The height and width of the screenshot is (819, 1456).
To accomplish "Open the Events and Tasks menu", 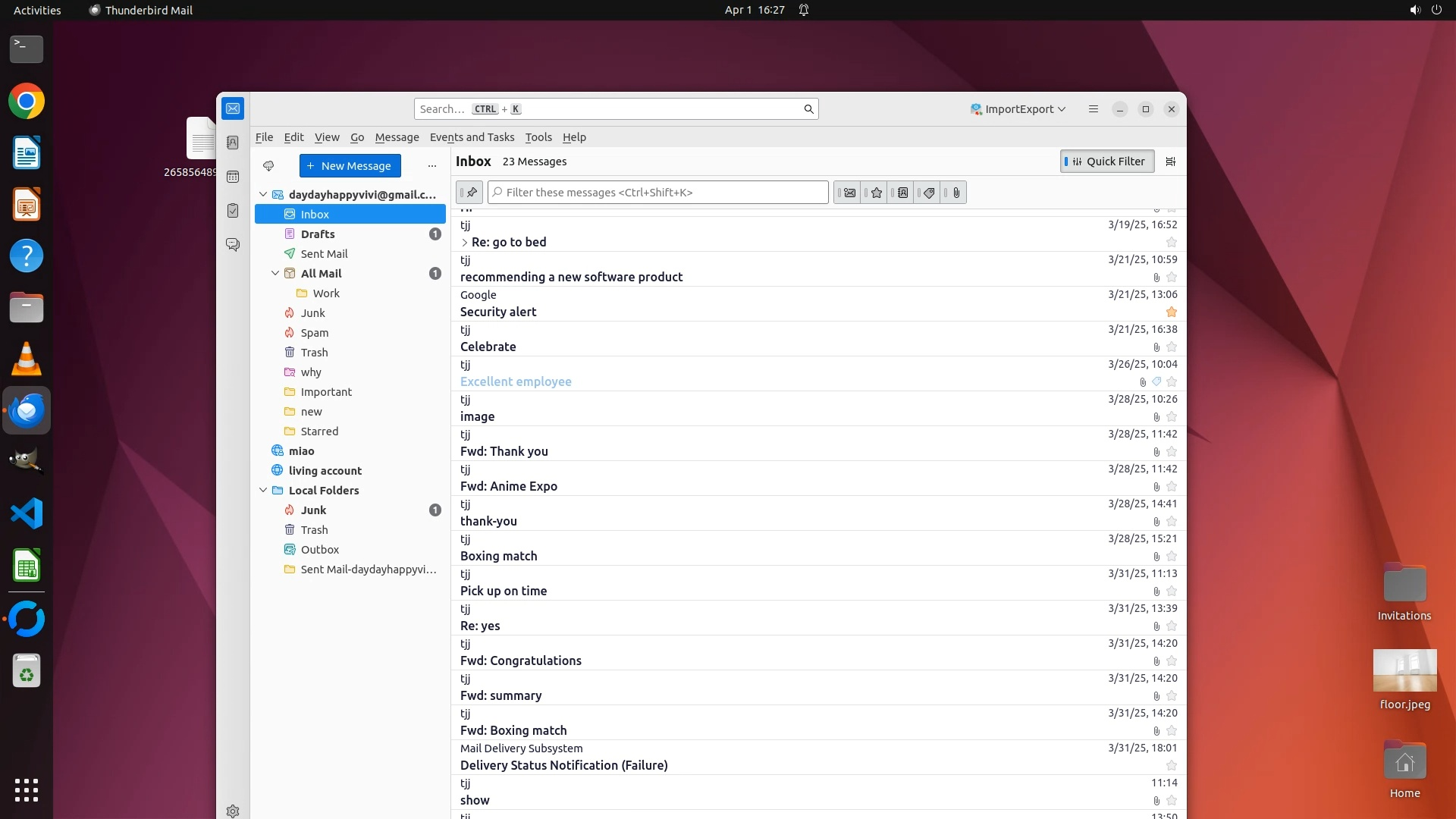I will 472,137.
